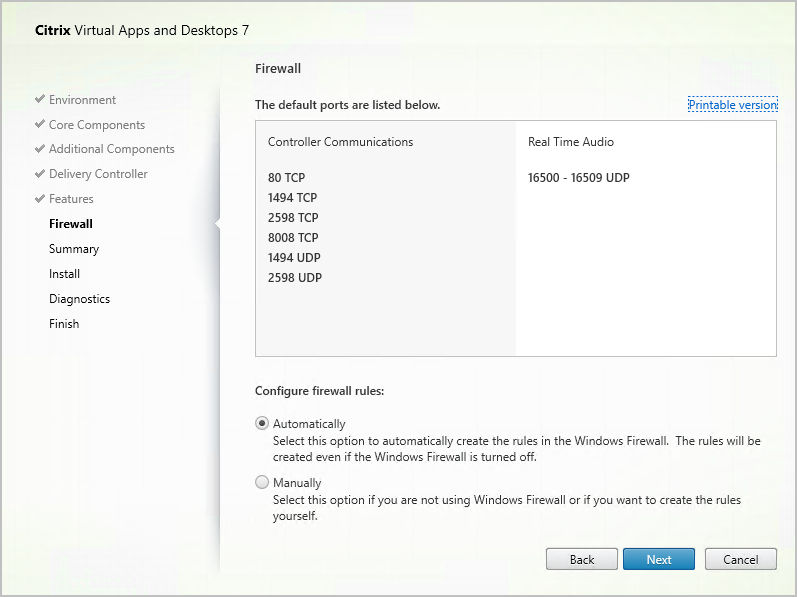The width and height of the screenshot is (797, 597).
Task: Select the 8008 TCP port entry
Action: (x=293, y=238)
